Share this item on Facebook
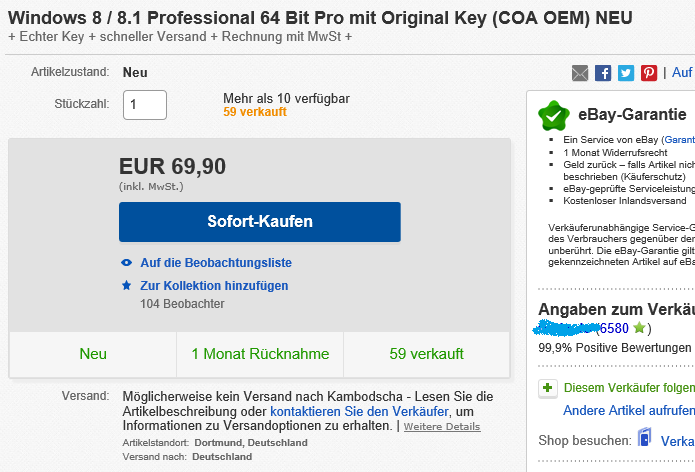The height and width of the screenshot is (472, 695). pos(603,73)
